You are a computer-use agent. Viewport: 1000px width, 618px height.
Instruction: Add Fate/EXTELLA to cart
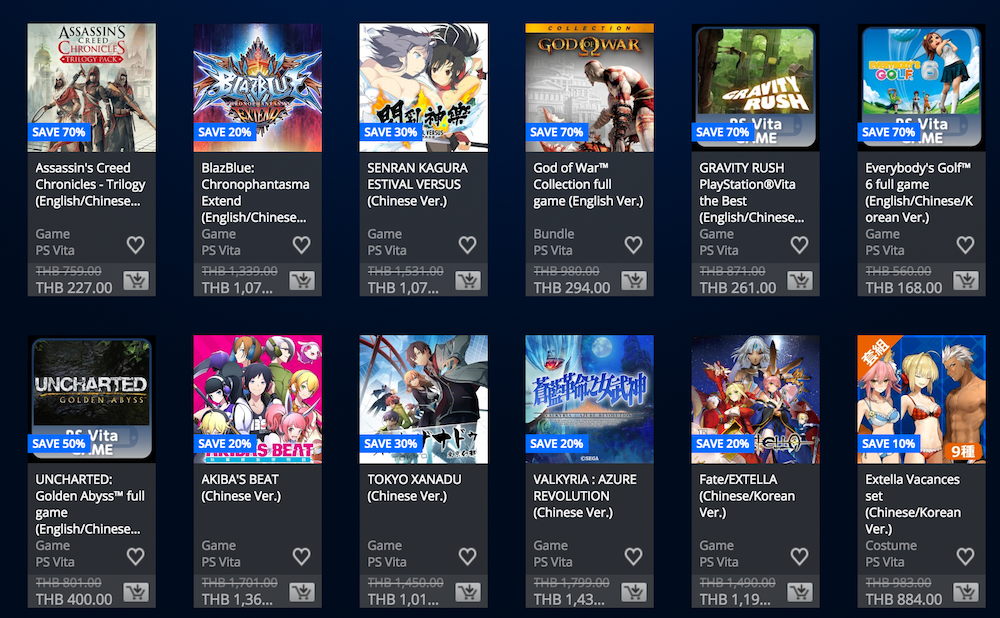[x=800, y=592]
